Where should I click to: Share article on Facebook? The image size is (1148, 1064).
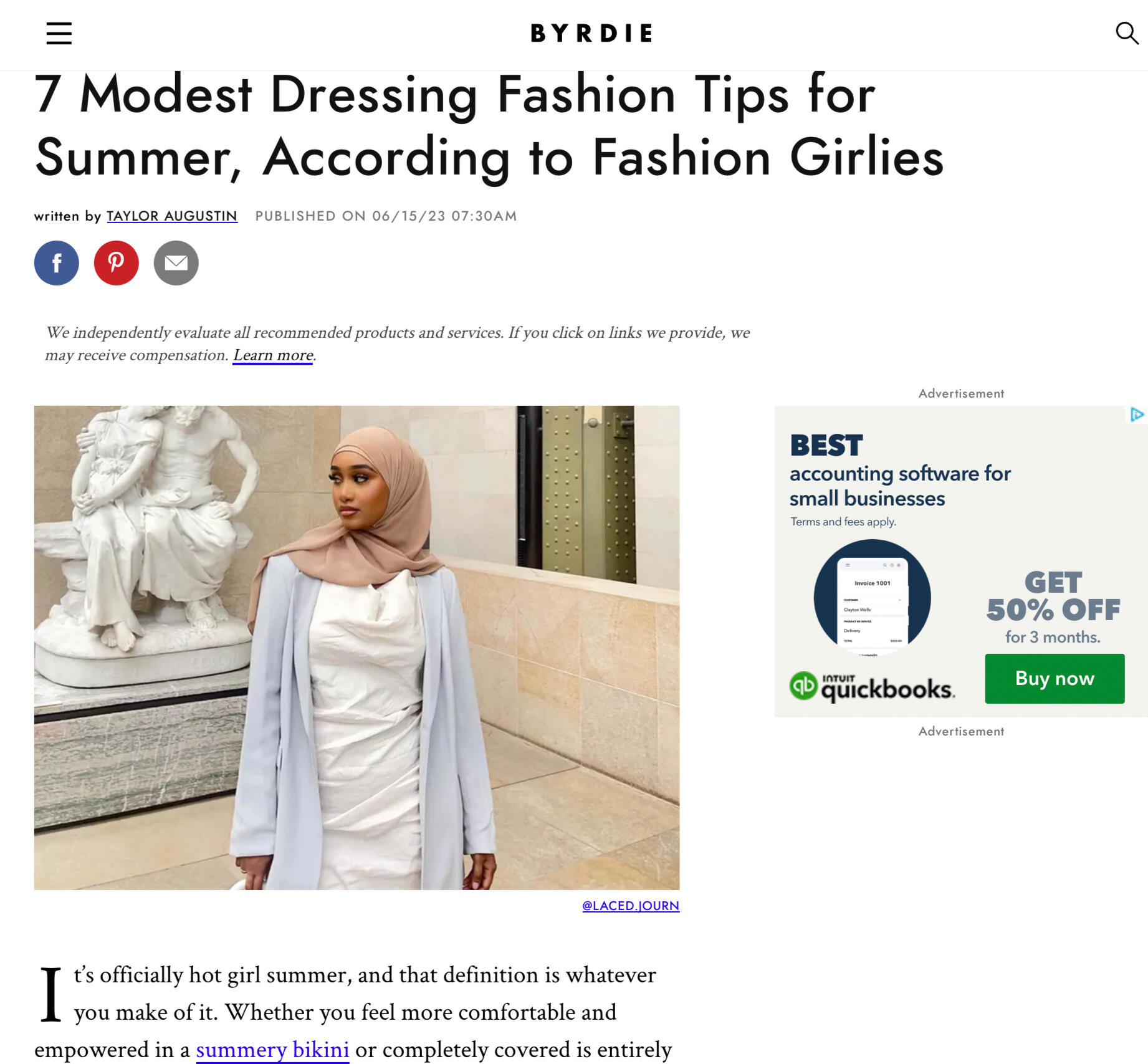click(57, 263)
